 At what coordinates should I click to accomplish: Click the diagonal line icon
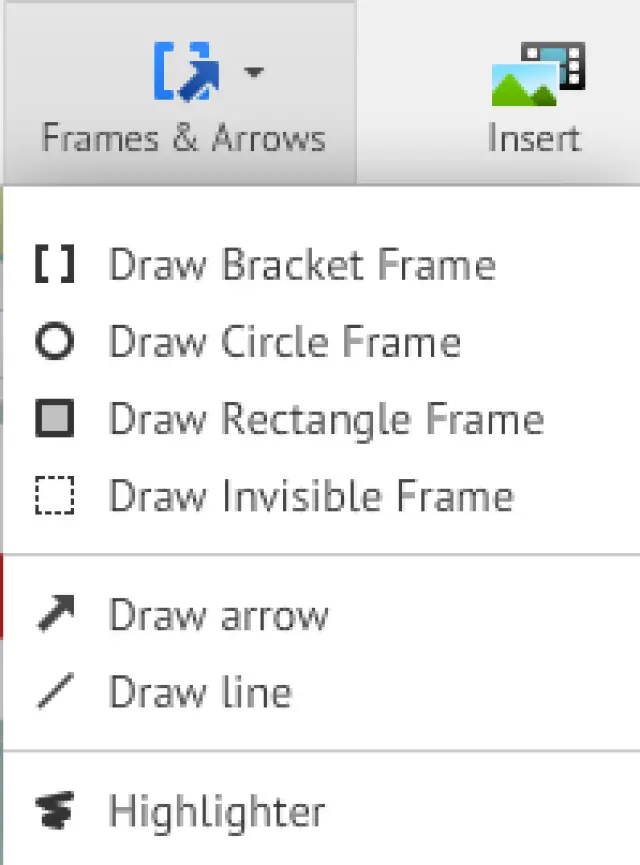tap(54, 692)
